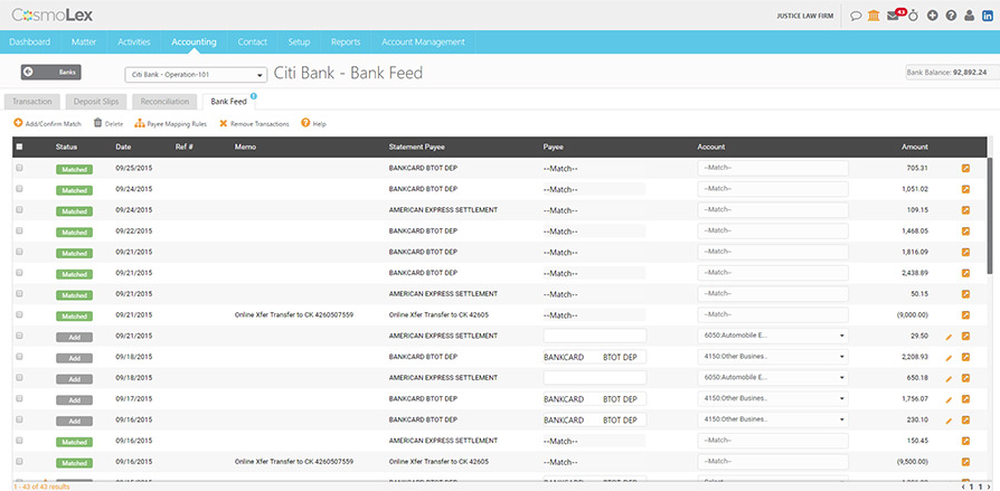Image resolution: width=1000 pixels, height=491 pixels.
Task: Open details icon for the 1,051.02 row
Action: coord(966,189)
